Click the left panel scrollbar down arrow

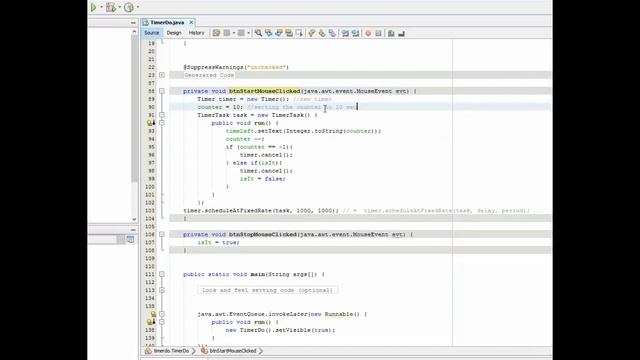tap(134, 219)
